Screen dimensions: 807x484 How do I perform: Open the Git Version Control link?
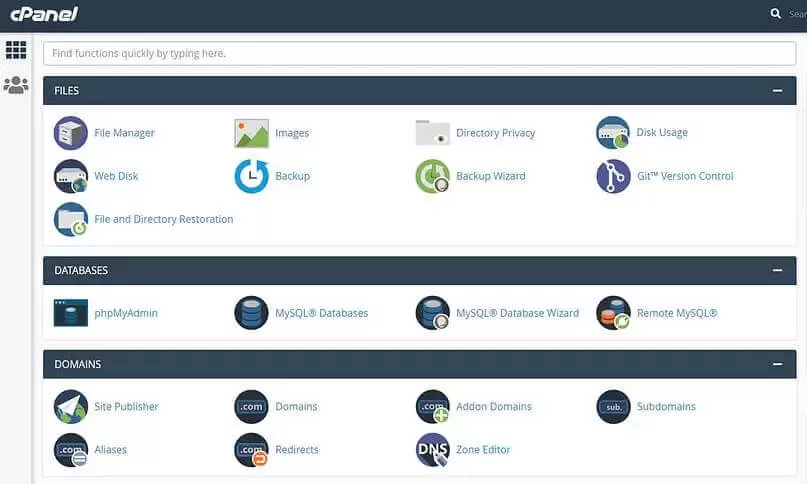685,176
